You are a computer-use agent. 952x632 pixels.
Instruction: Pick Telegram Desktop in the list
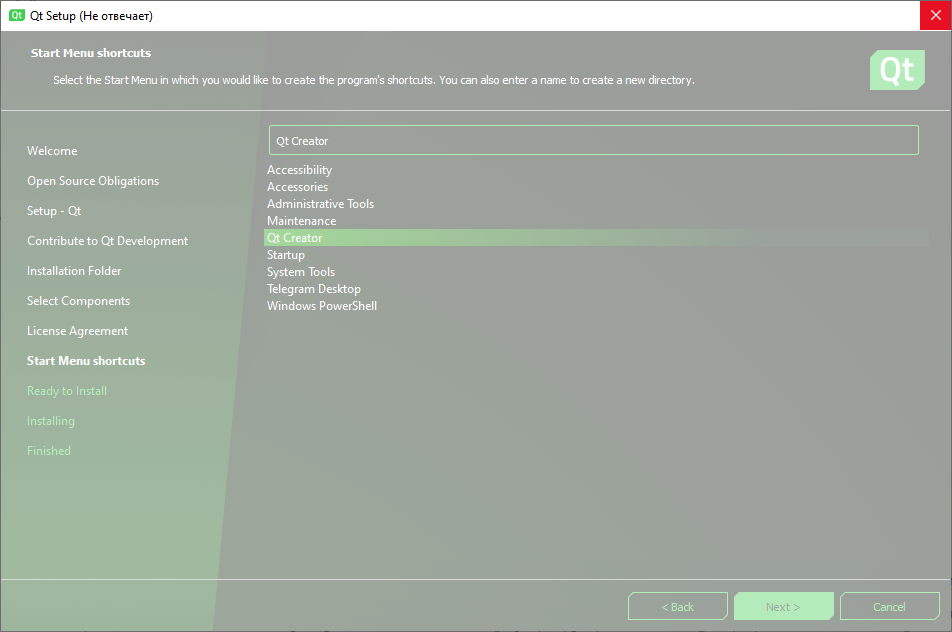tap(314, 289)
